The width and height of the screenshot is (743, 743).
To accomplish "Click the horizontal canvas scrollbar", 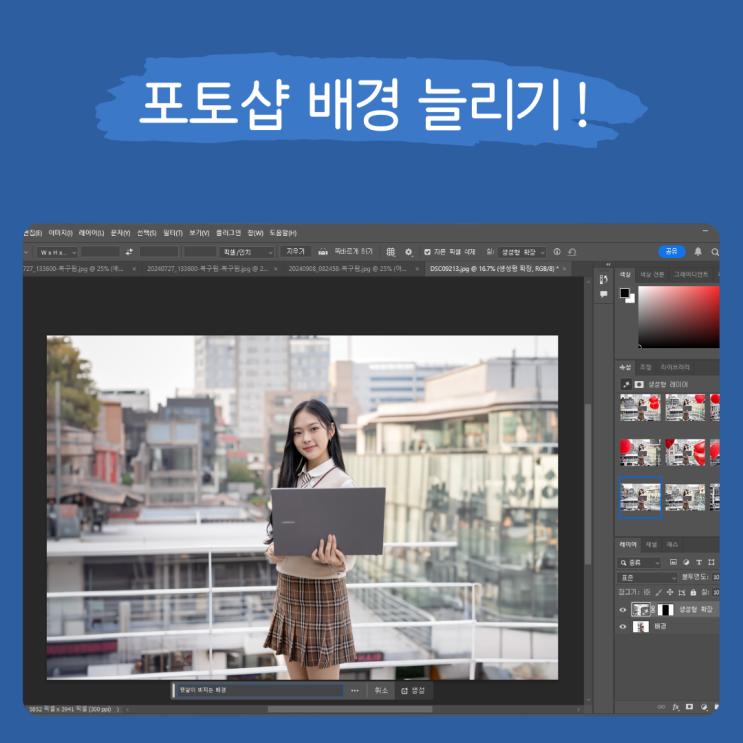I will (x=350, y=709).
